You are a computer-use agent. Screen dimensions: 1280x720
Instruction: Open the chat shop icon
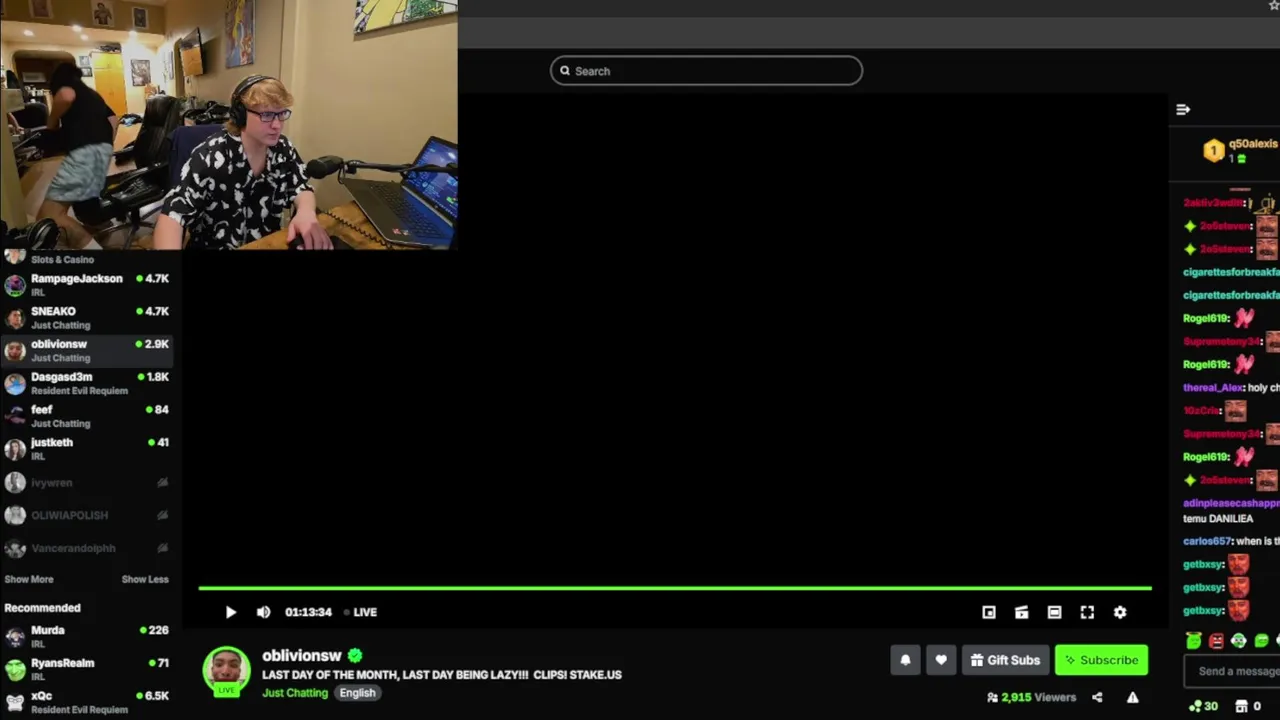coord(1242,706)
